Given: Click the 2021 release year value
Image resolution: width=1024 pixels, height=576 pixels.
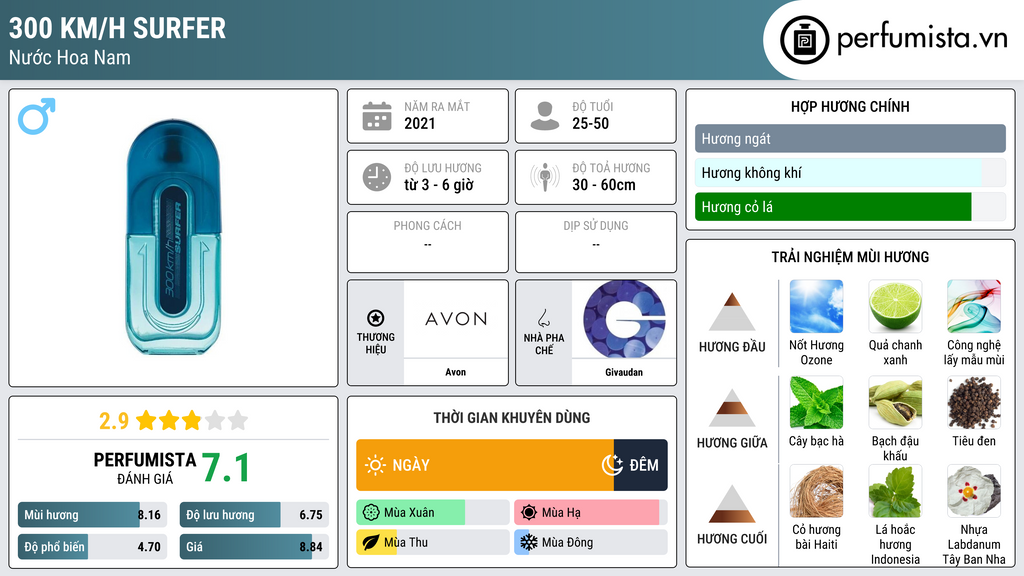Looking at the screenshot, I should (419, 123).
